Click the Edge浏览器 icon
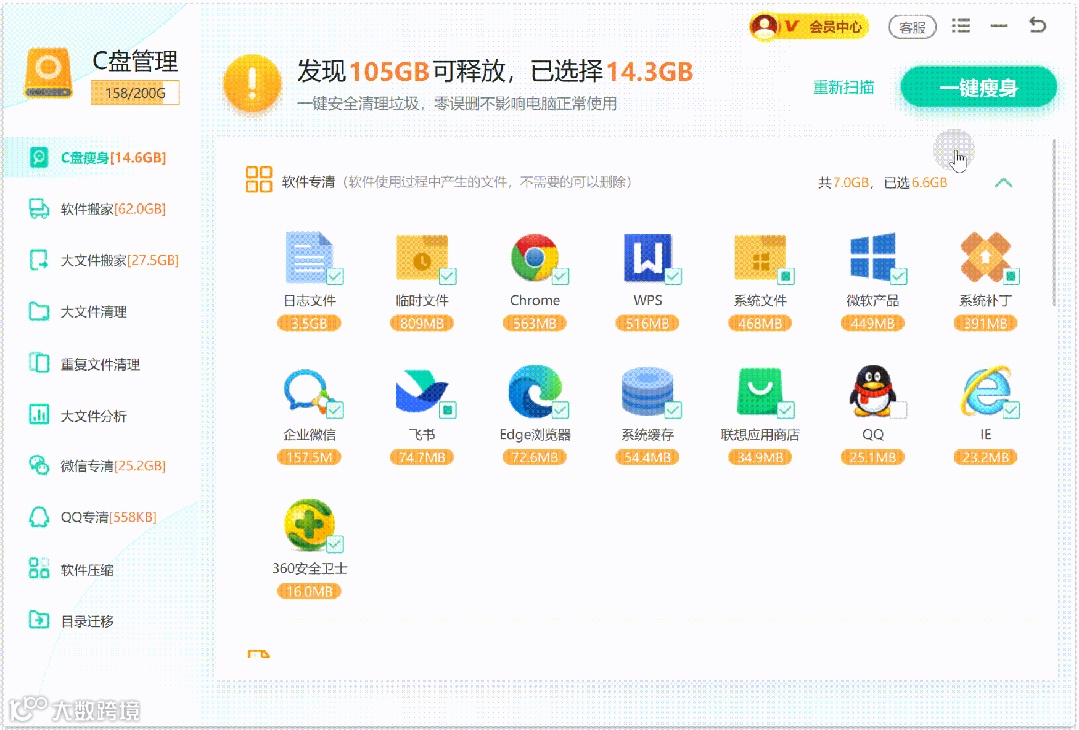Screen dimensions: 1079x730 [535, 391]
